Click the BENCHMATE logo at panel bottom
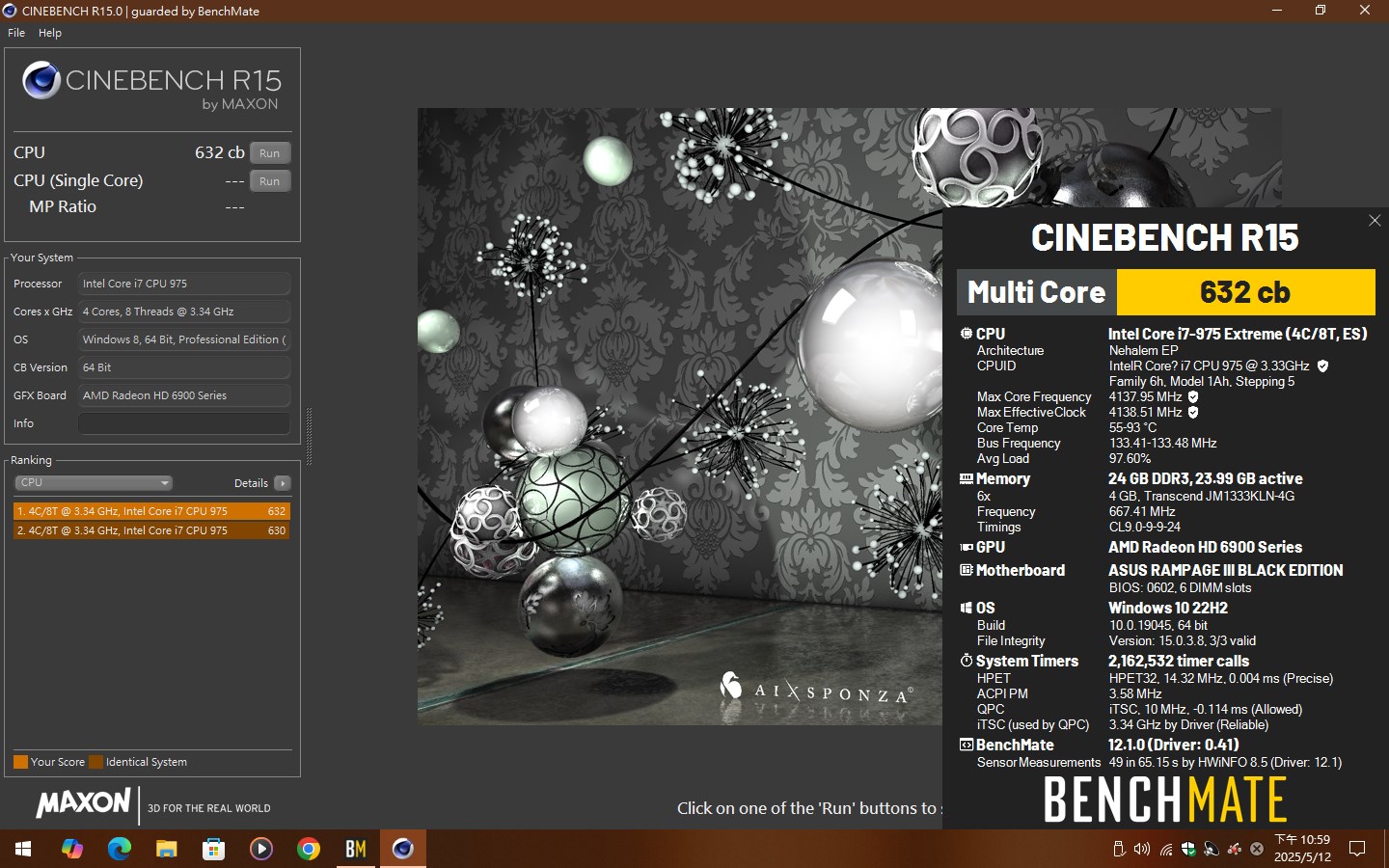Viewport: 1389px width, 868px height. pos(1165,800)
